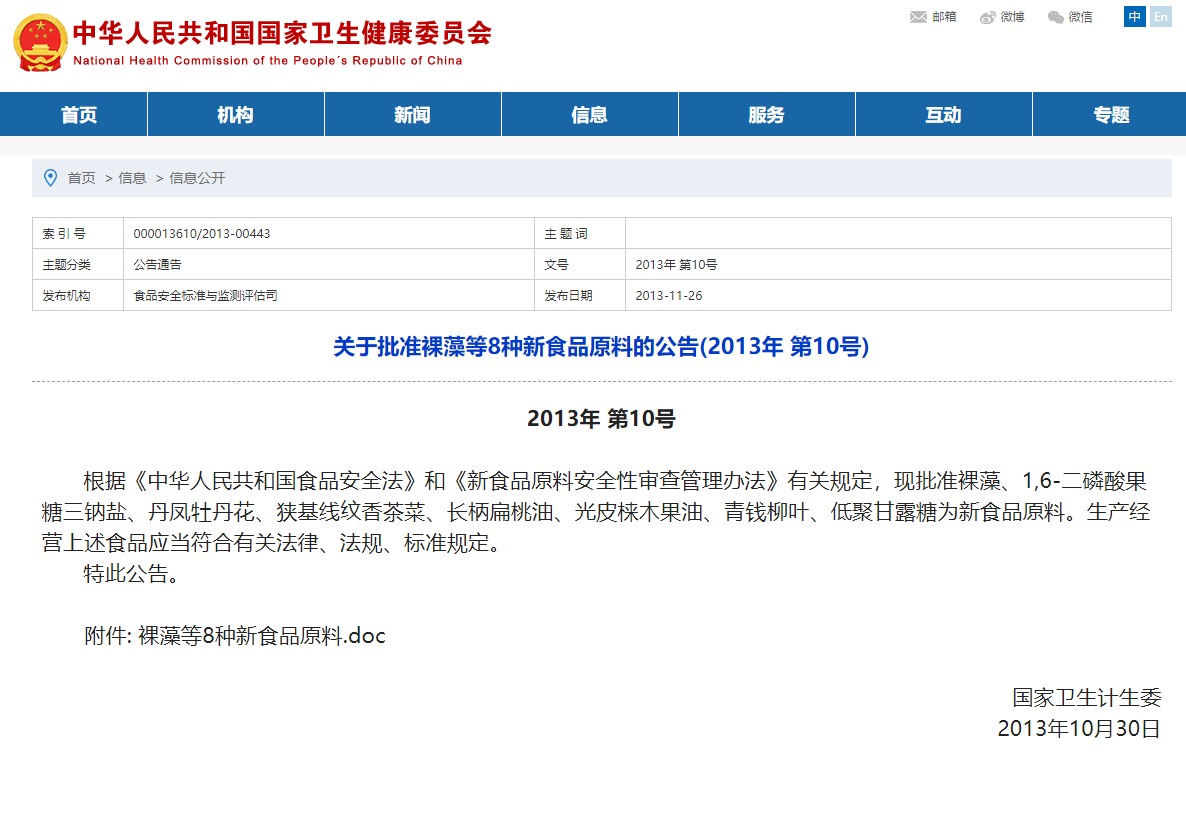Click the 2013-11-26 publish date

click(669, 296)
